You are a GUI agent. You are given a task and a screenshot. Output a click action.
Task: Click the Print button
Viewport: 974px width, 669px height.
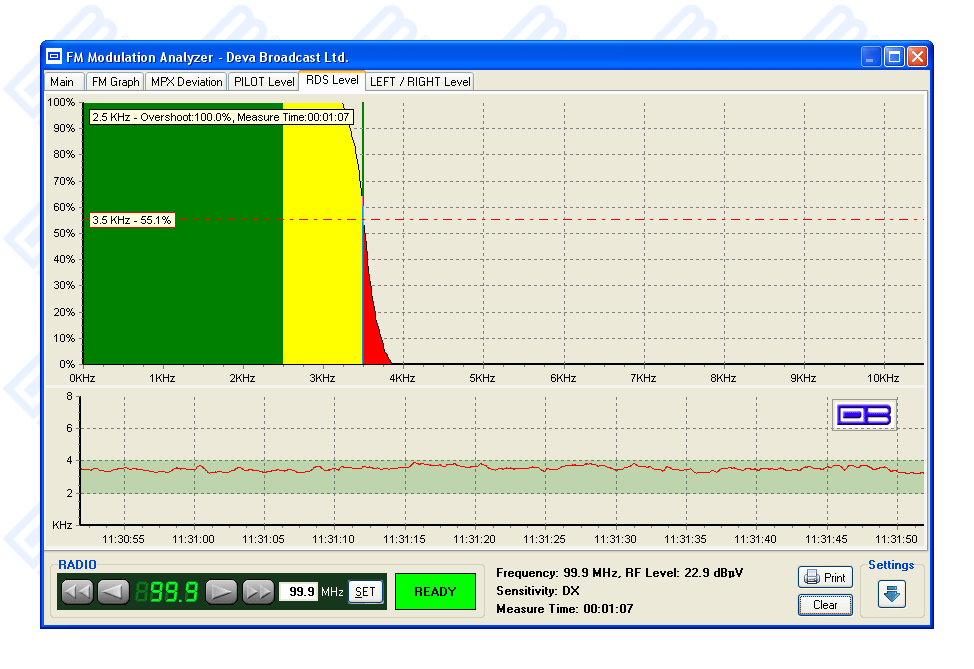click(825, 578)
